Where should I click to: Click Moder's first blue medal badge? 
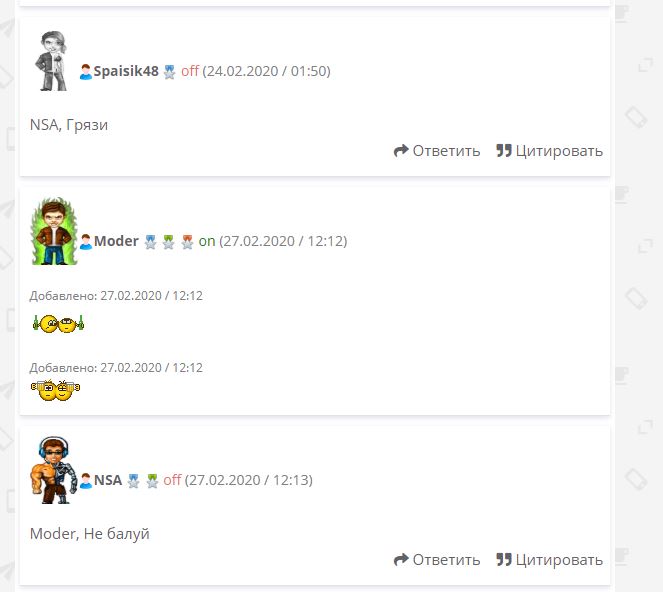click(x=151, y=242)
